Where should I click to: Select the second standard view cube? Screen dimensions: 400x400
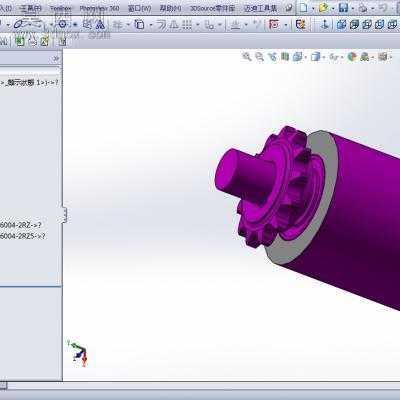point(354,24)
